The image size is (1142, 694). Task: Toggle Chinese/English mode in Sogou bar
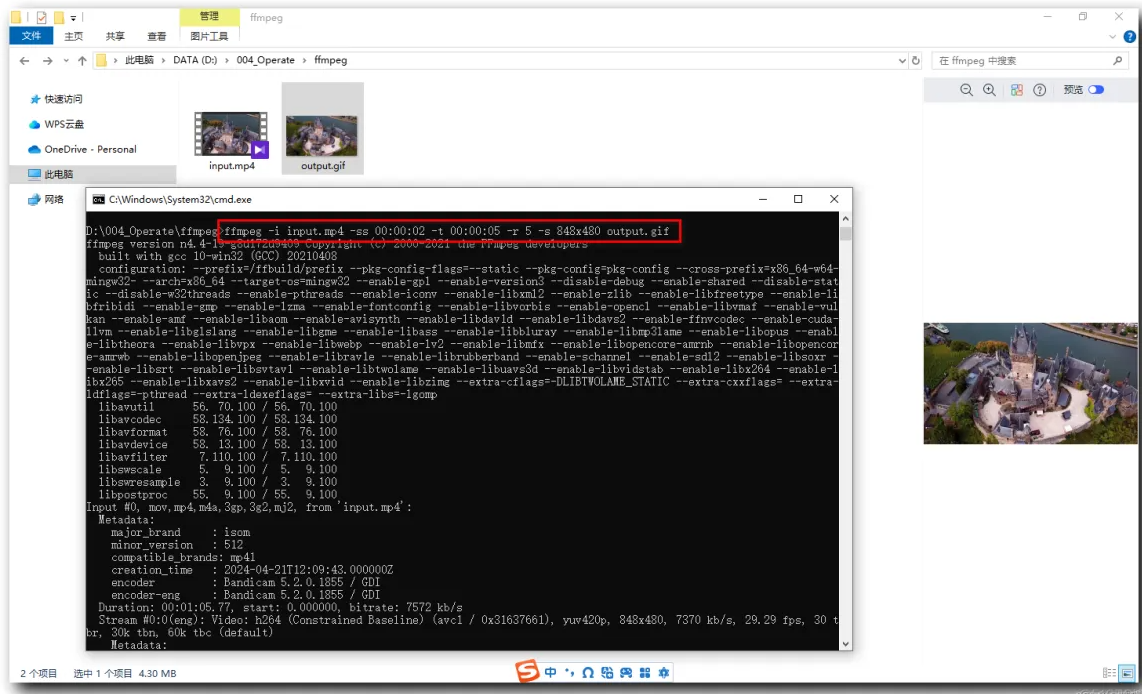point(550,672)
